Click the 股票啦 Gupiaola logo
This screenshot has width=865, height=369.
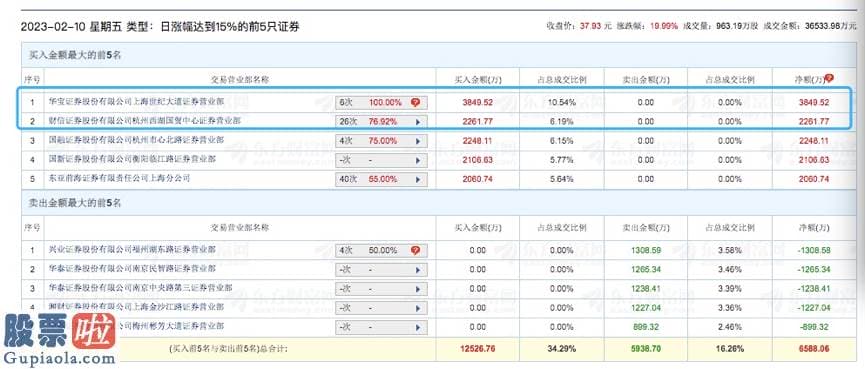(x=60, y=339)
